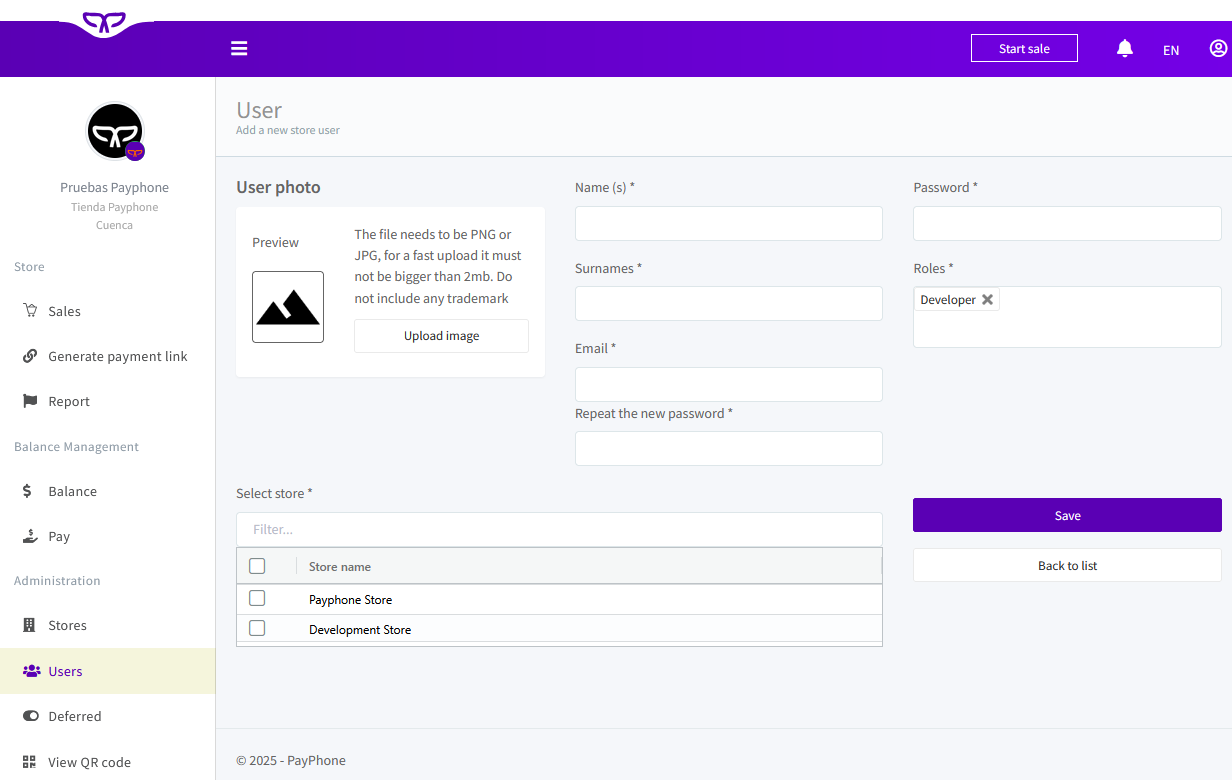The width and height of the screenshot is (1232, 780).
Task: Check the select-all stores checkbox
Action: pyautogui.click(x=257, y=566)
